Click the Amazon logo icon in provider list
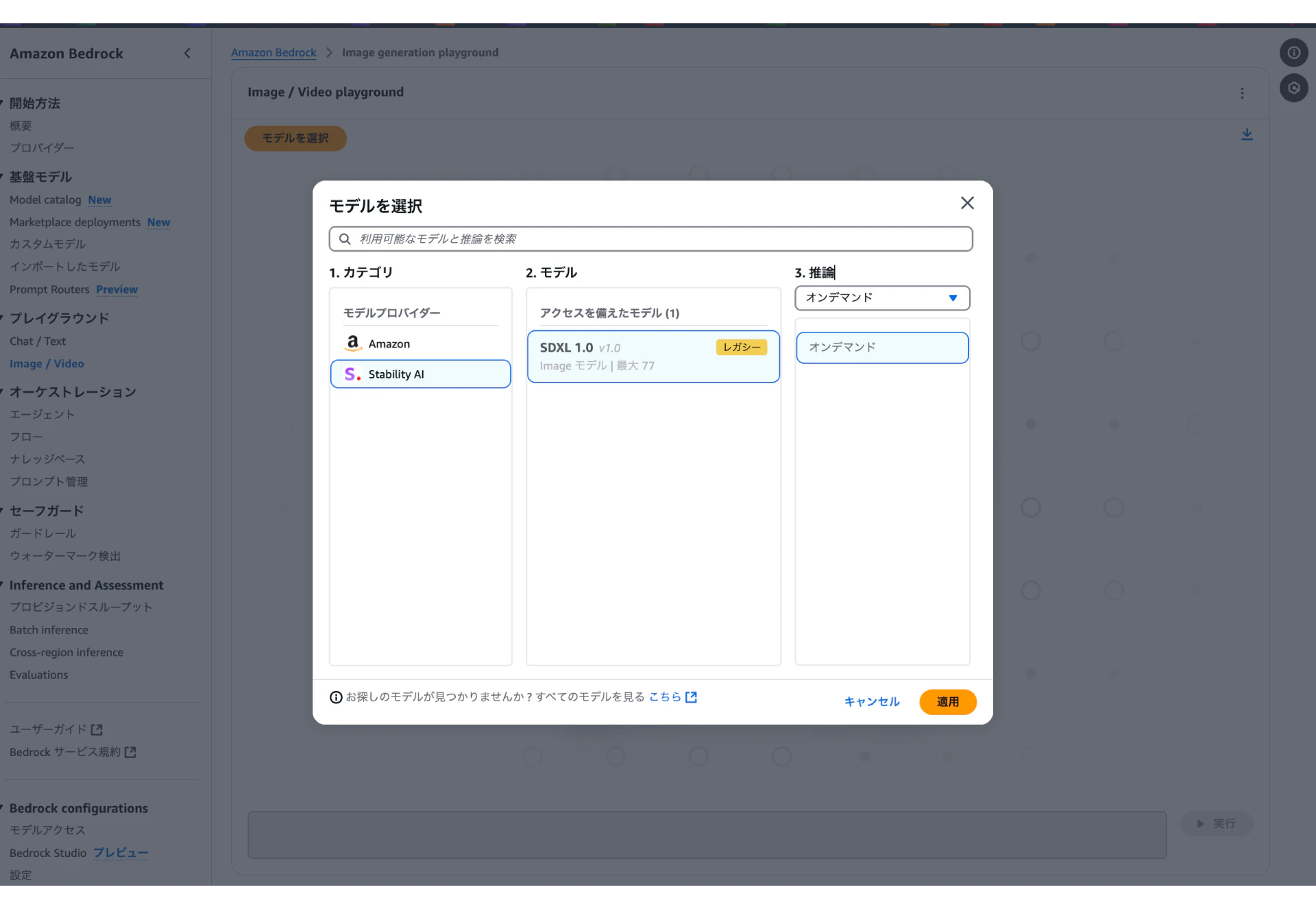The image size is (1316, 909). click(x=352, y=343)
